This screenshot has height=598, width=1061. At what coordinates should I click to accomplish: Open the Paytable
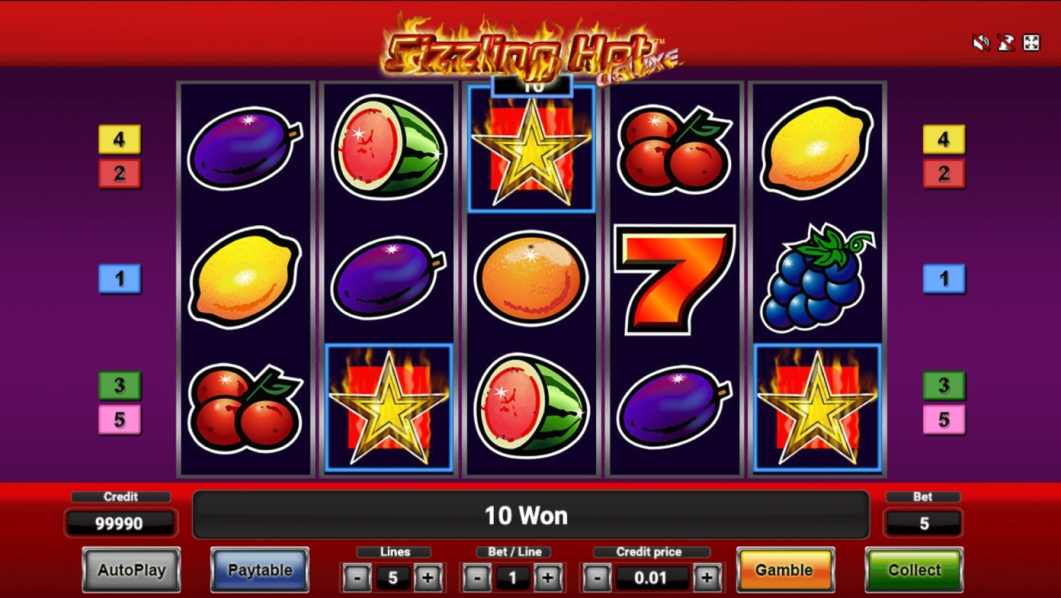coord(260,570)
